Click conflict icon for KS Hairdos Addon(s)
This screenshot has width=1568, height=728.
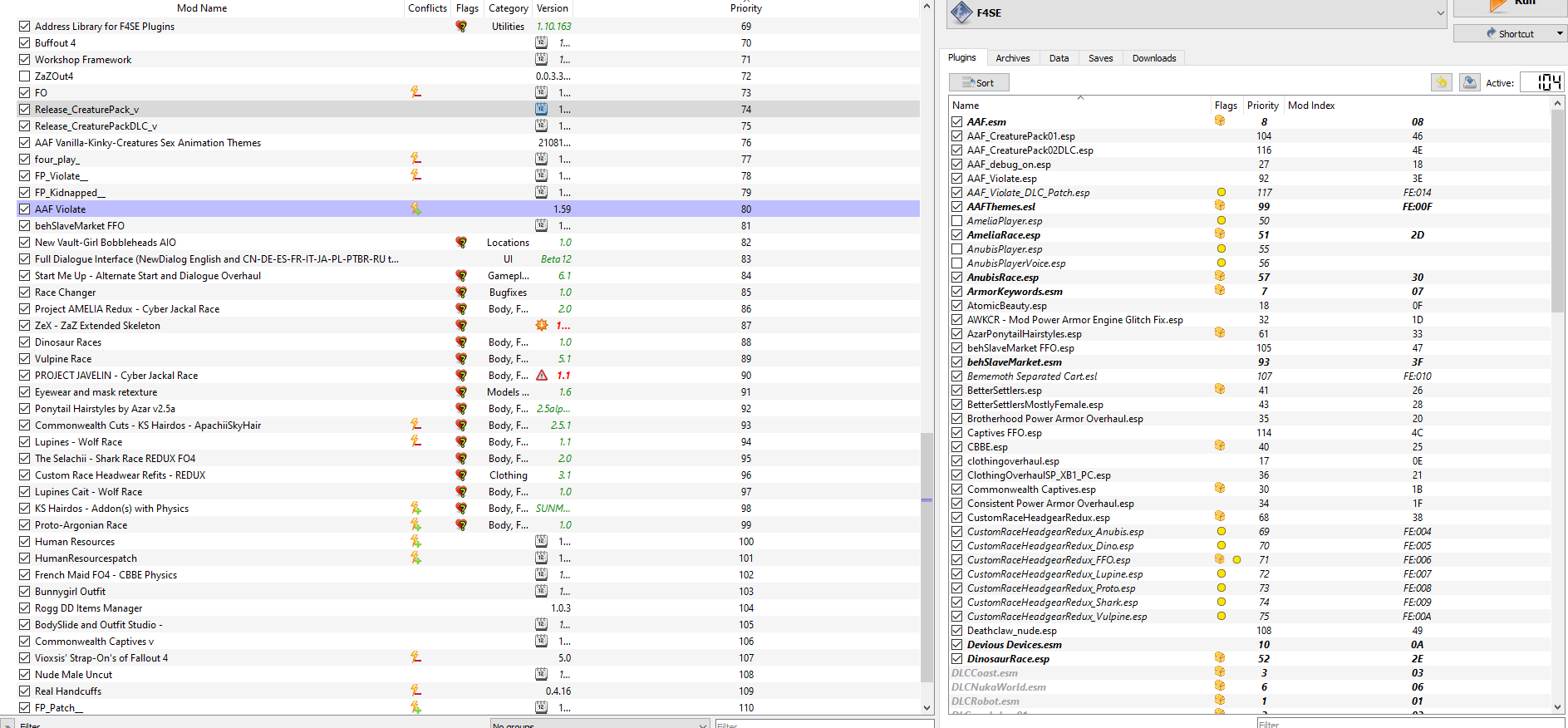tap(415, 508)
